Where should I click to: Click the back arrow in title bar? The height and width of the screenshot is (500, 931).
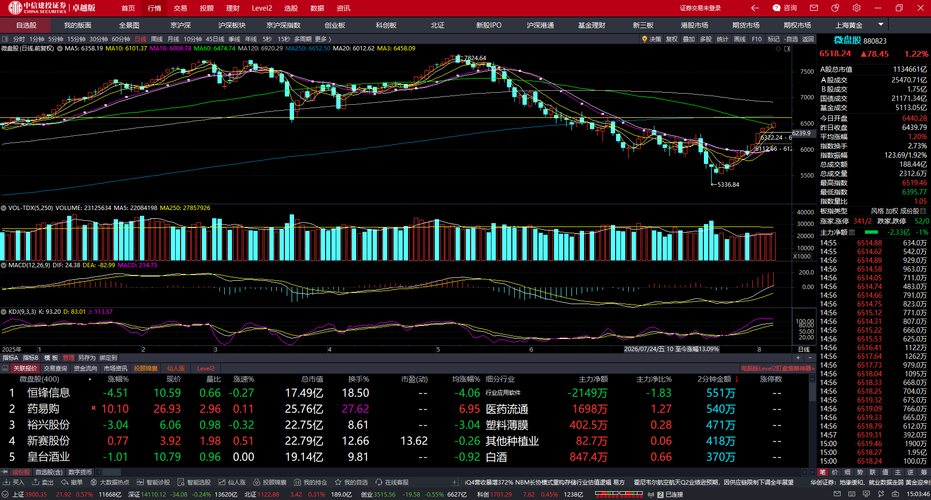pos(755,8)
